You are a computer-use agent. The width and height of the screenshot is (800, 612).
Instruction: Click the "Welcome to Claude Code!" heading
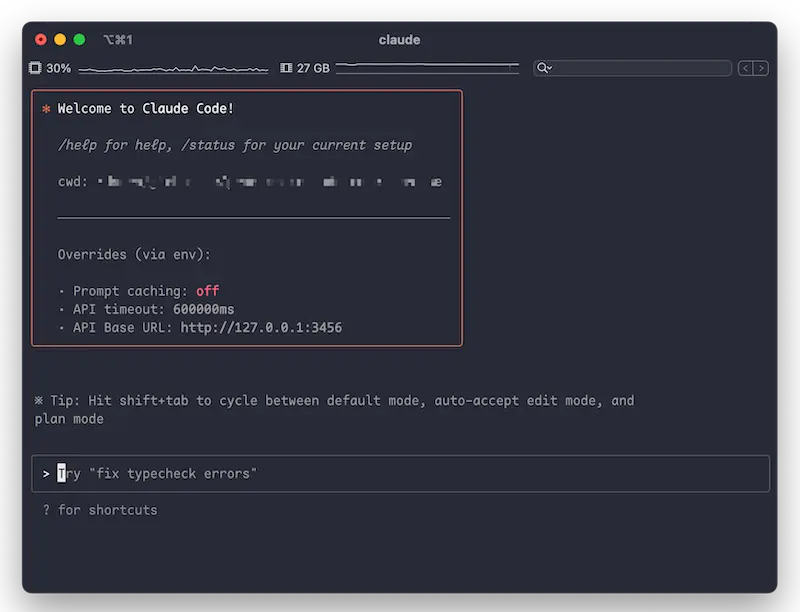click(145, 109)
